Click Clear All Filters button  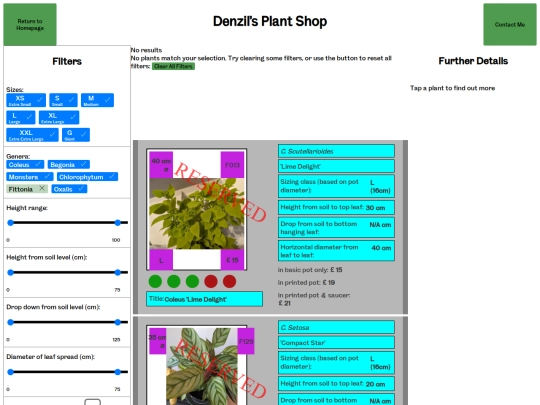click(173, 66)
